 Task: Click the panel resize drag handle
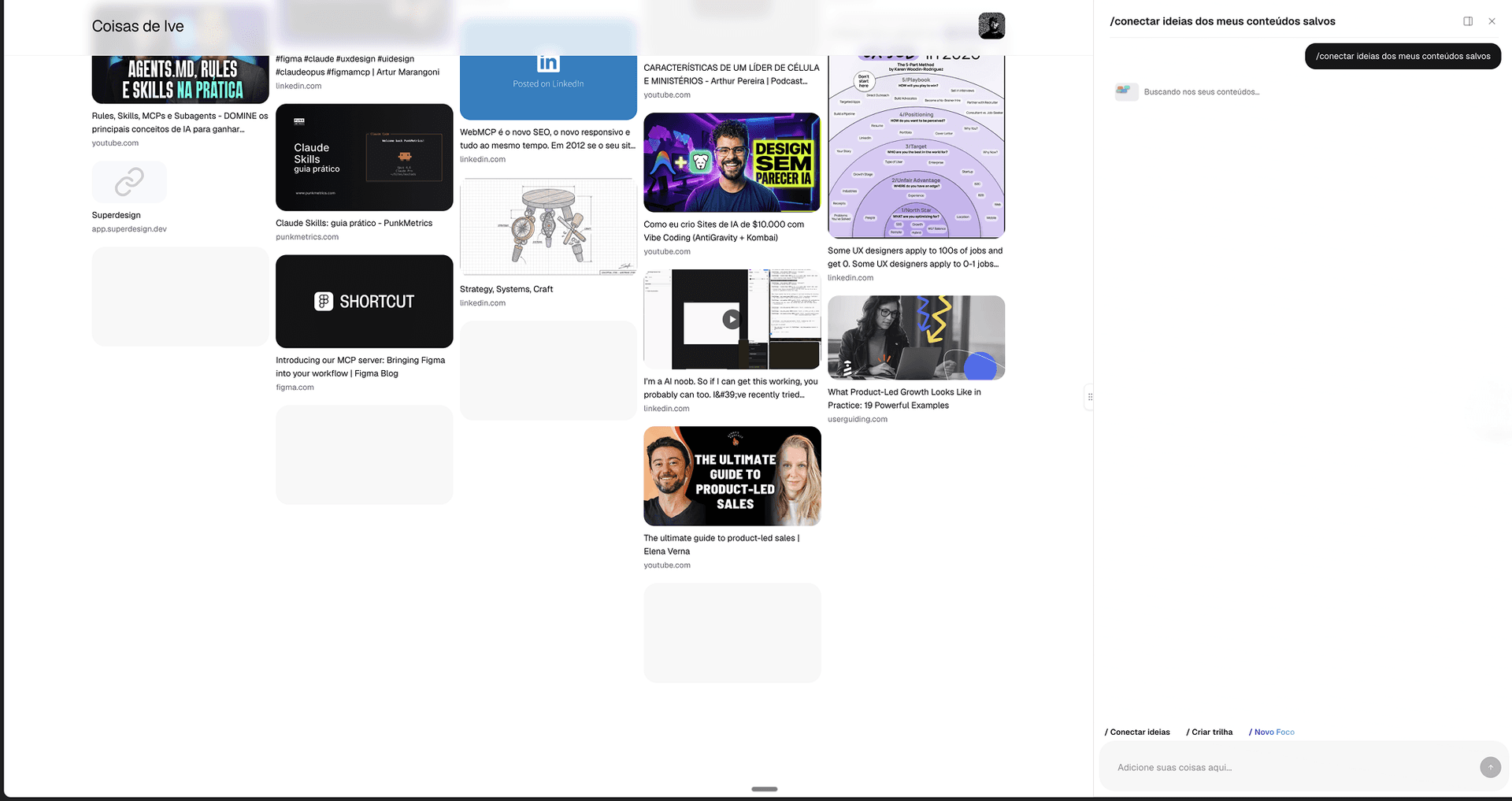click(1090, 397)
